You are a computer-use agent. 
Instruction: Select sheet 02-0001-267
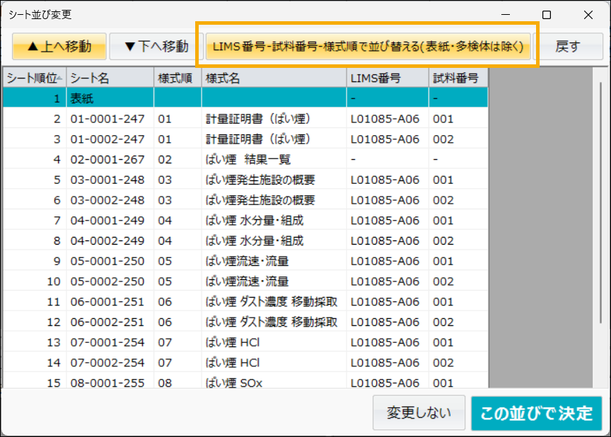pos(245,159)
